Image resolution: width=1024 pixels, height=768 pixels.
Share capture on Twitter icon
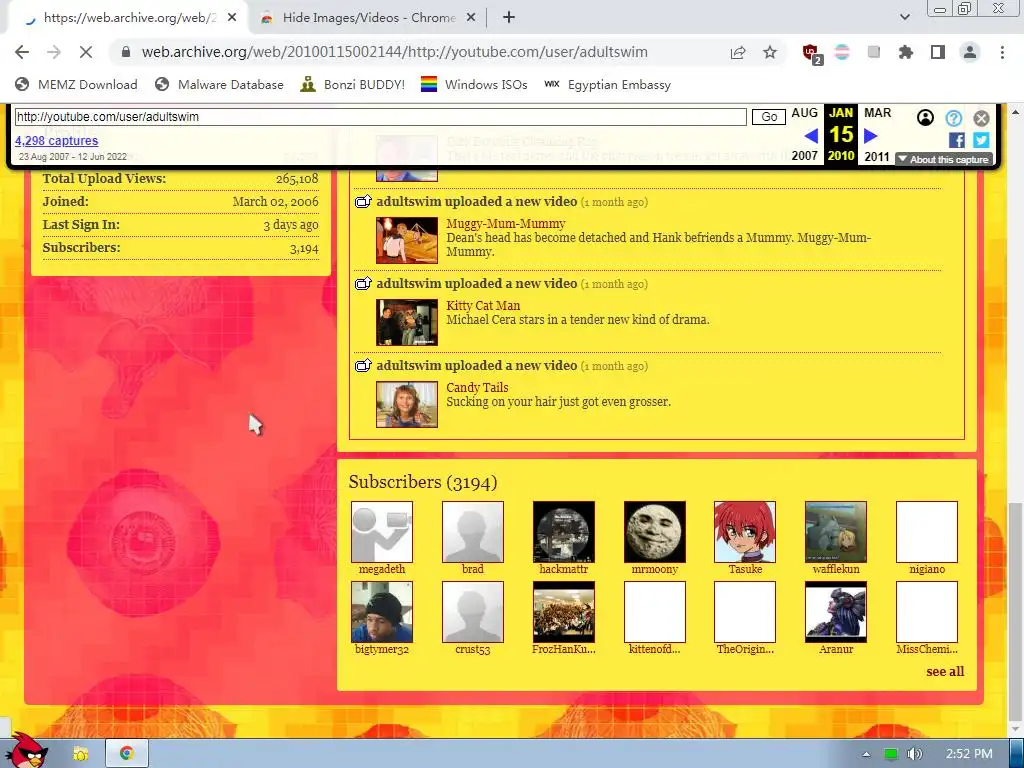pyautogui.click(x=981, y=140)
